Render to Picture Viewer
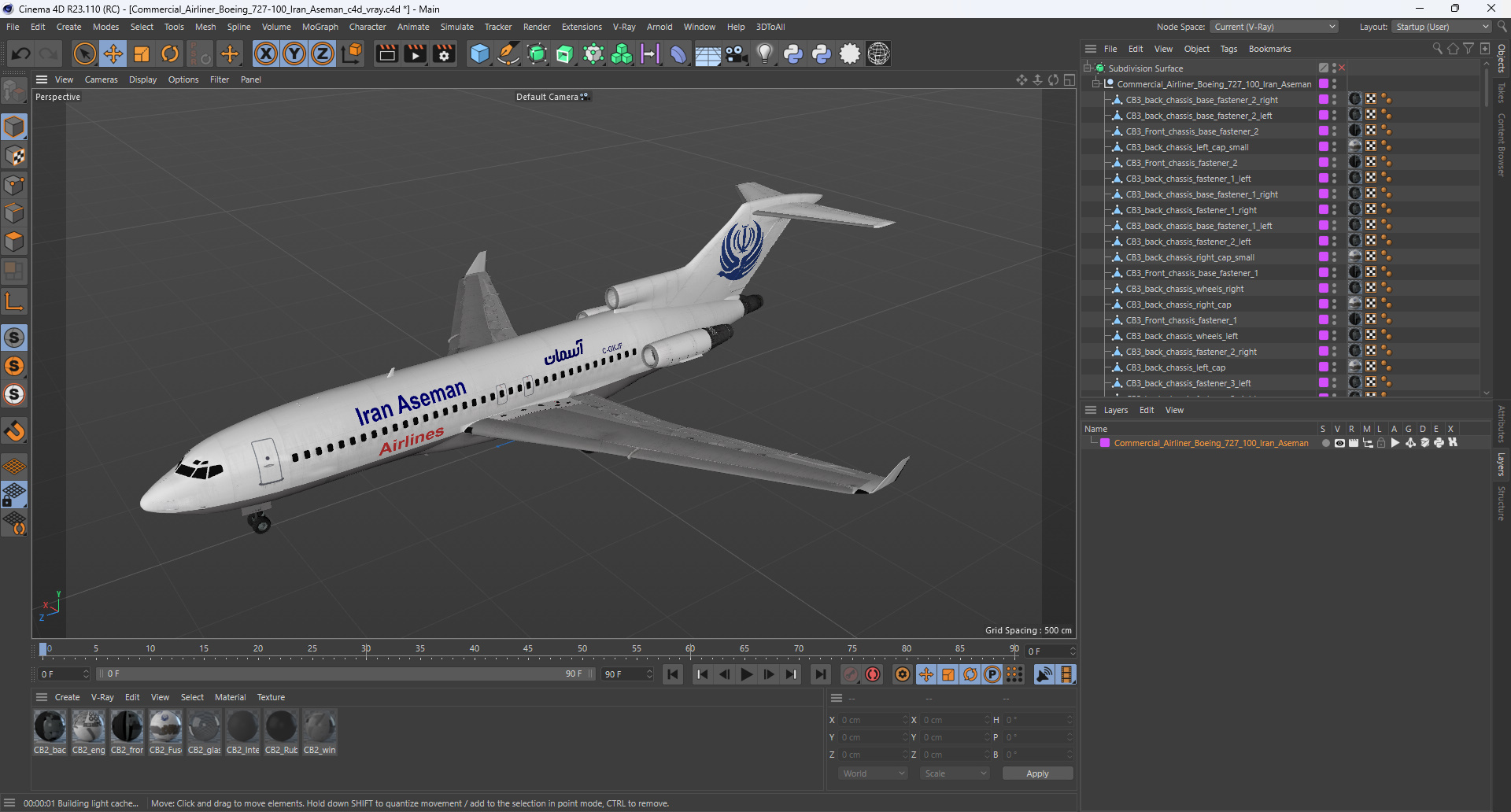Image resolution: width=1511 pixels, height=812 pixels. click(x=416, y=54)
